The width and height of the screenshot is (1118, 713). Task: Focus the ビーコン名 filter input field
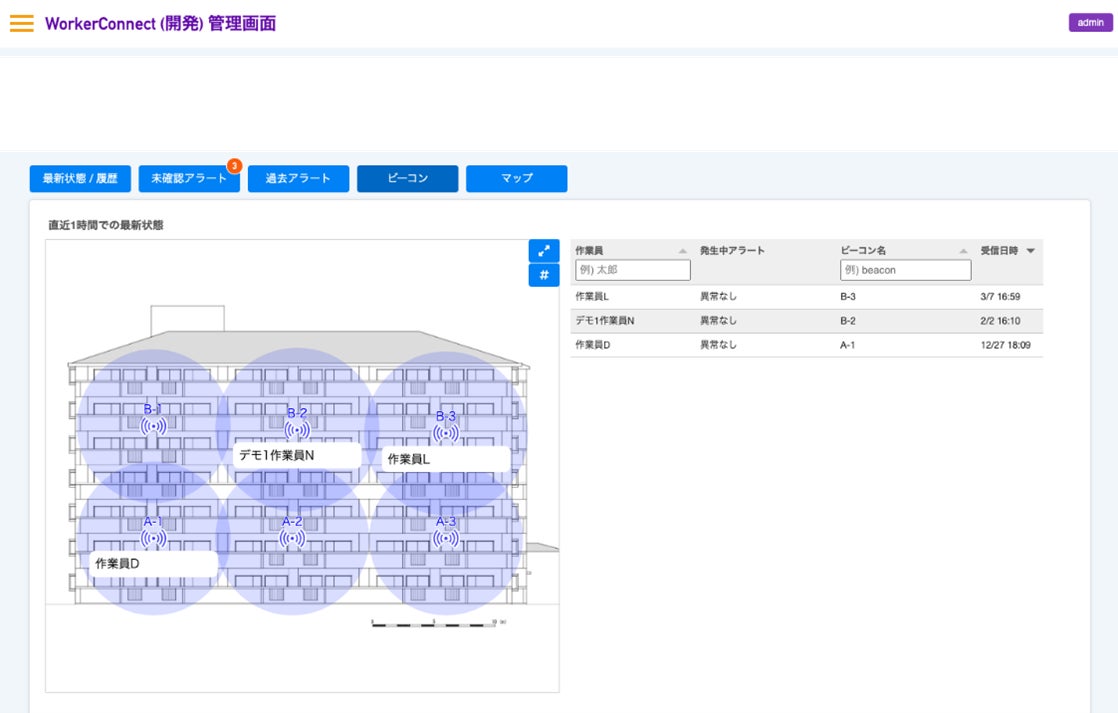pos(906,270)
